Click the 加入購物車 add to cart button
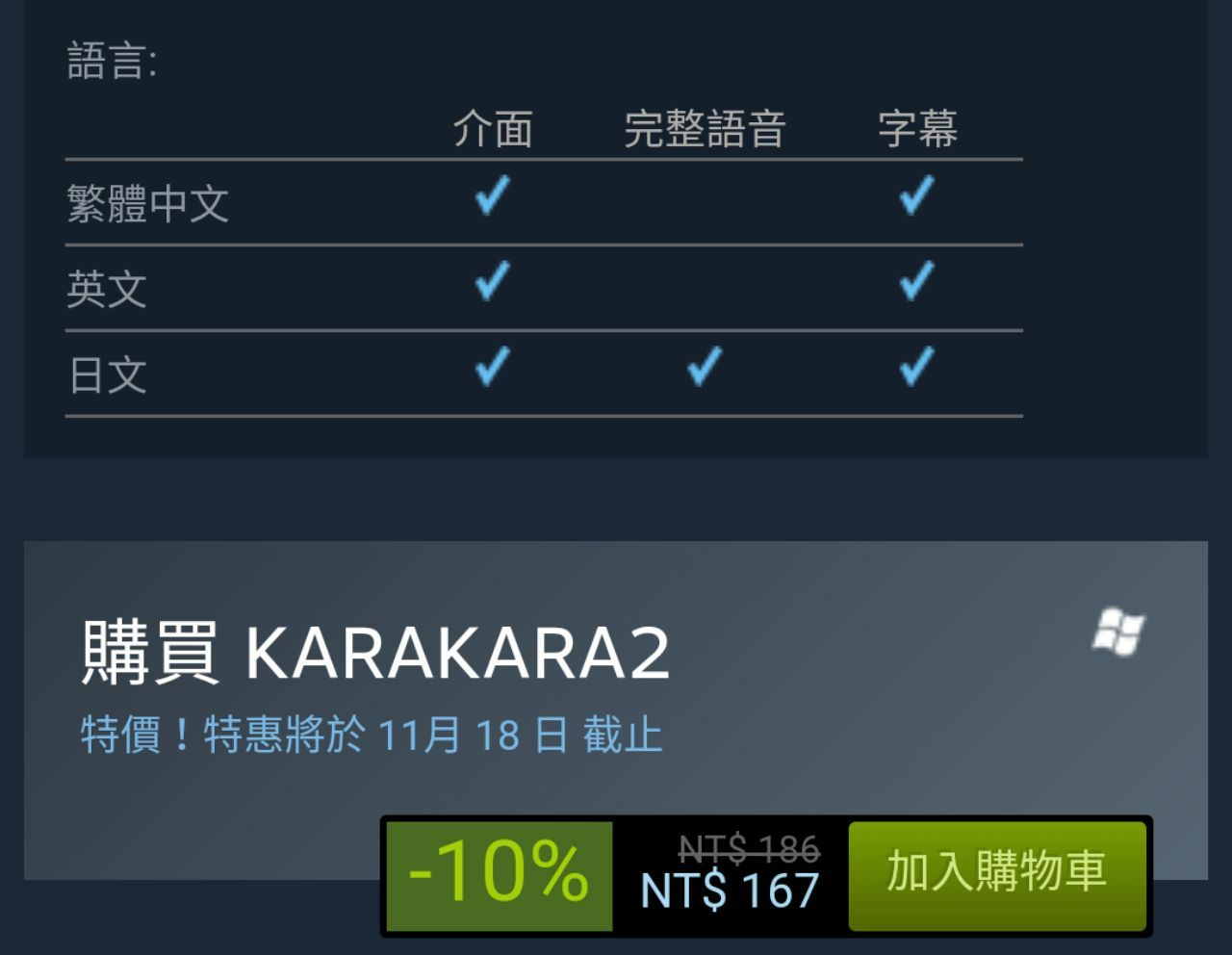 [997, 875]
